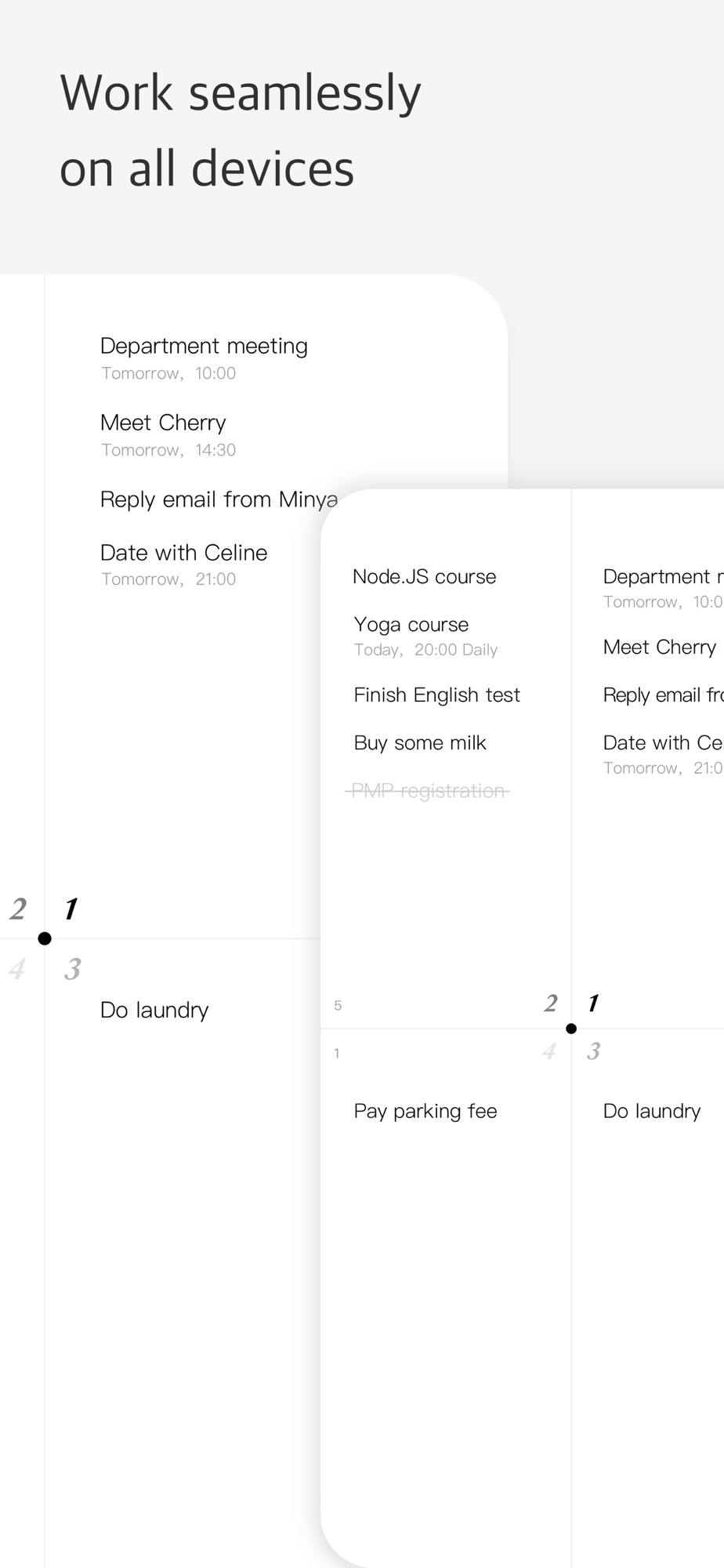The image size is (724, 1568).
Task: Open Department meeting task in back window
Action: click(x=204, y=346)
